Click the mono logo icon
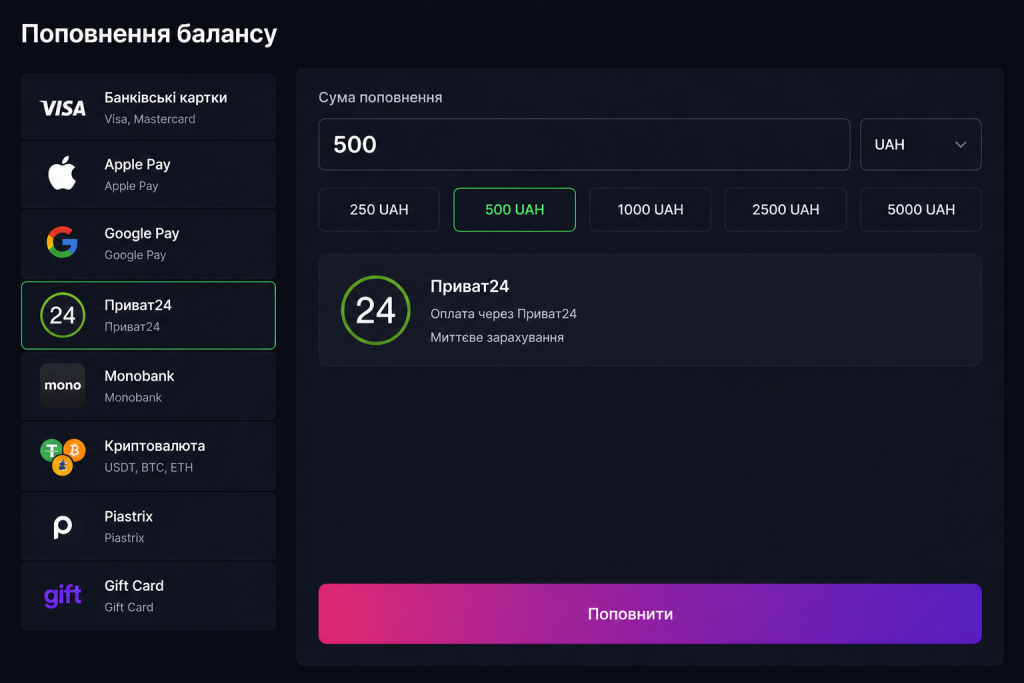1024x683 pixels. point(63,385)
